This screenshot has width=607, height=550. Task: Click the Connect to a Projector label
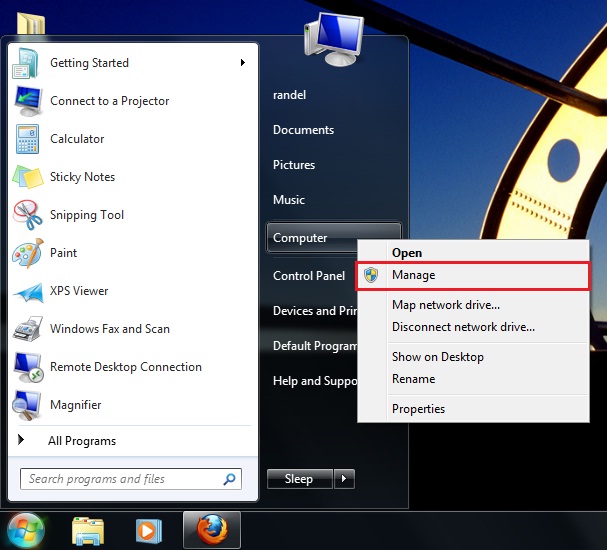click(x=110, y=101)
